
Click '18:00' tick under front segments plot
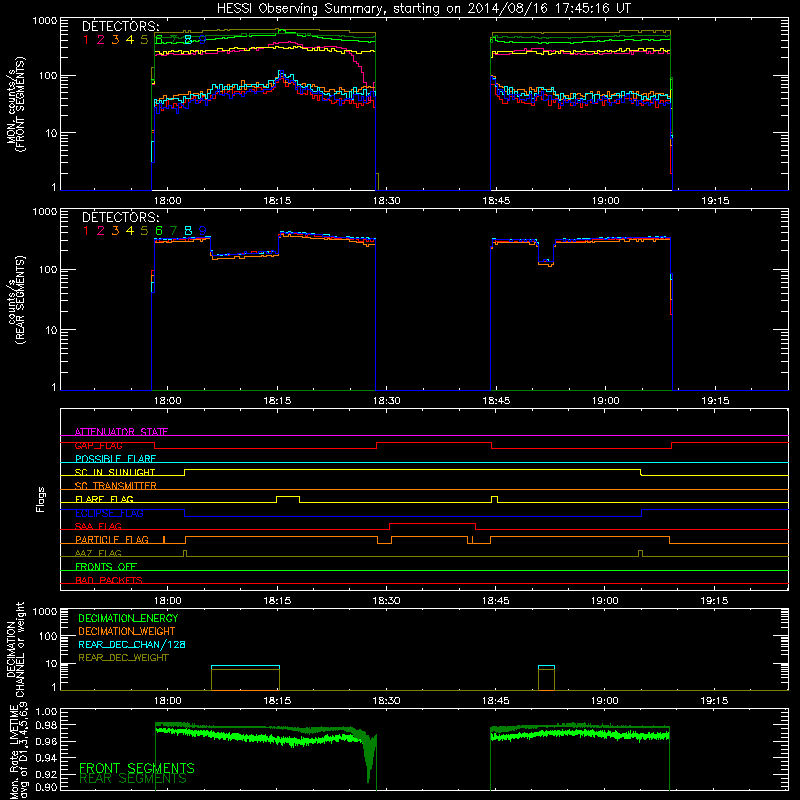point(167,201)
